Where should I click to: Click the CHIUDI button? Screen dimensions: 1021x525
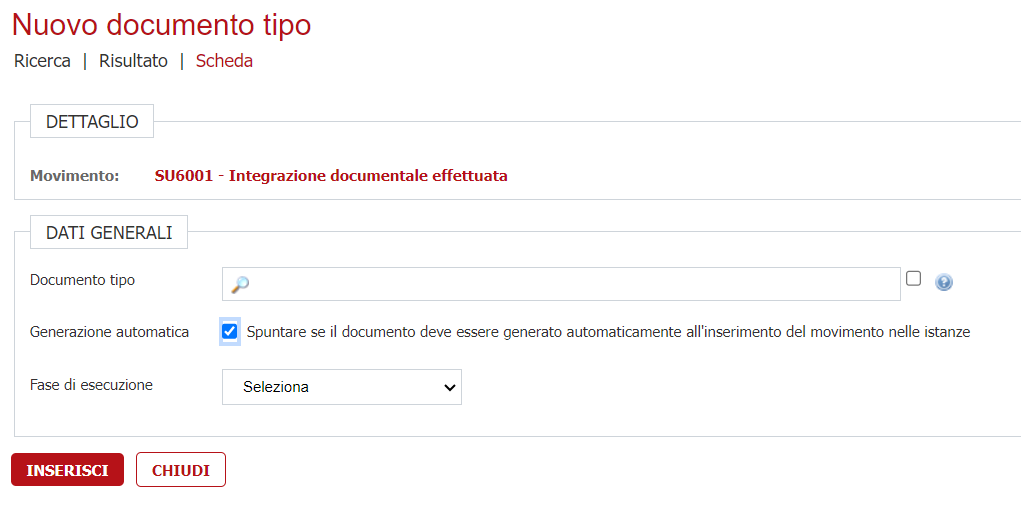point(181,470)
